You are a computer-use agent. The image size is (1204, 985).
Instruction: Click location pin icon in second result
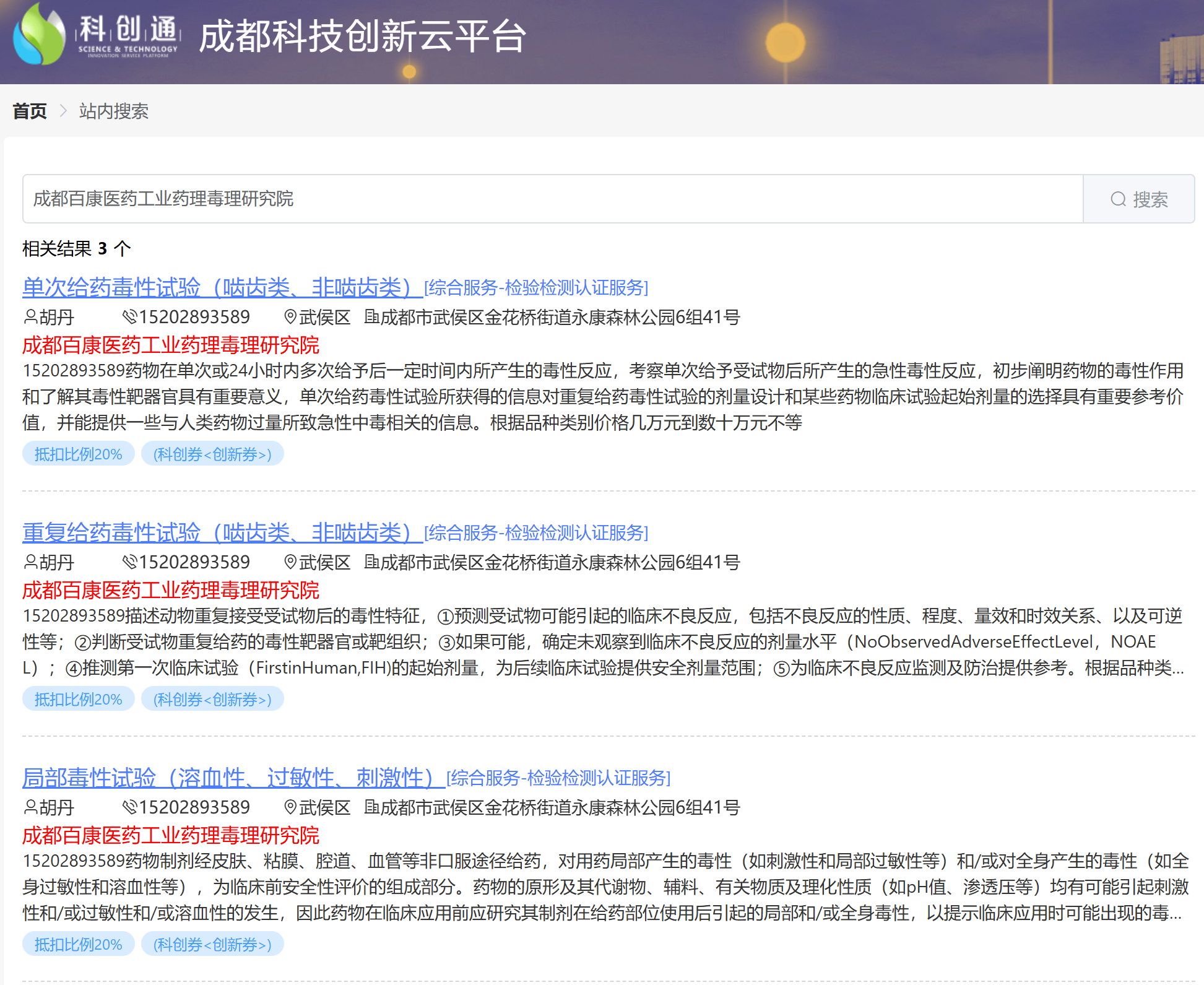[290, 562]
